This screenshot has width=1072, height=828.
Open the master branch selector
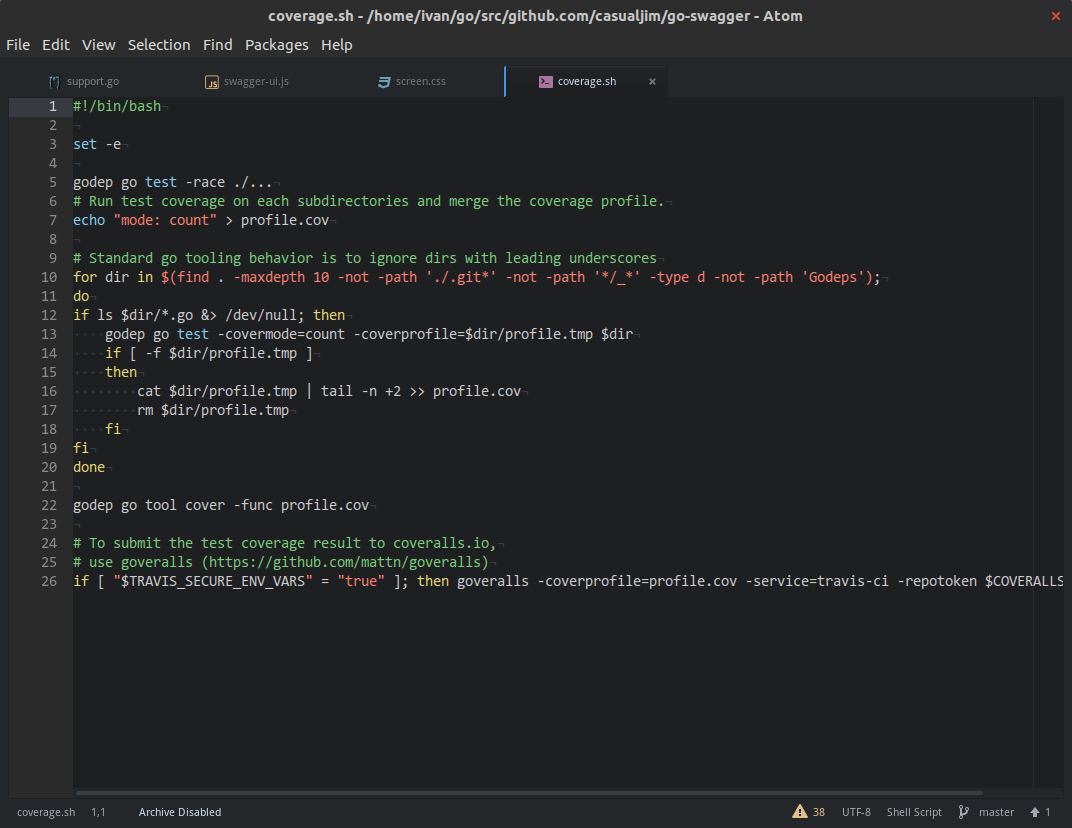click(996, 812)
